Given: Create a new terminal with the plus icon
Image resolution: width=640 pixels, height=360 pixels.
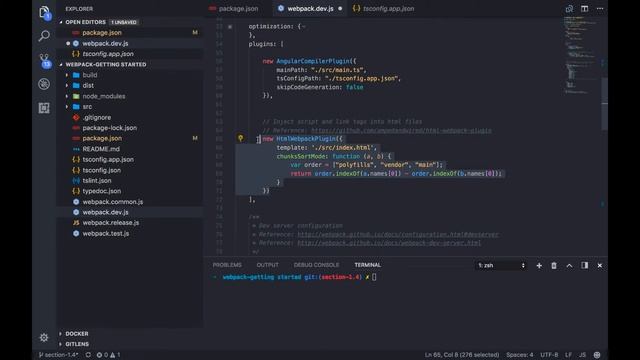Looking at the screenshot, I should coord(539,266).
